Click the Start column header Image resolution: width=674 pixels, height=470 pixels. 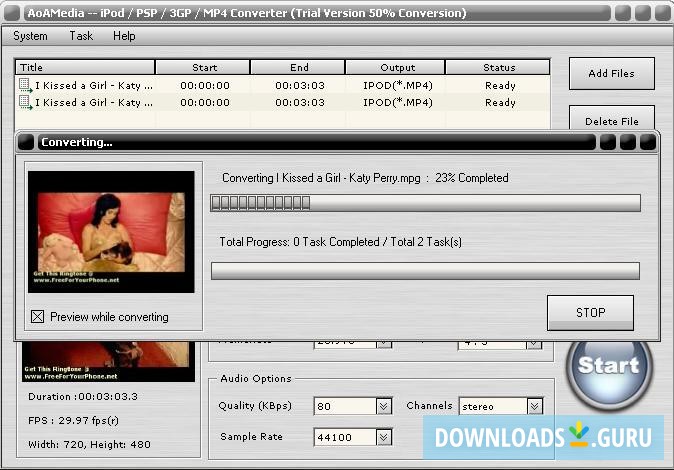(x=202, y=68)
